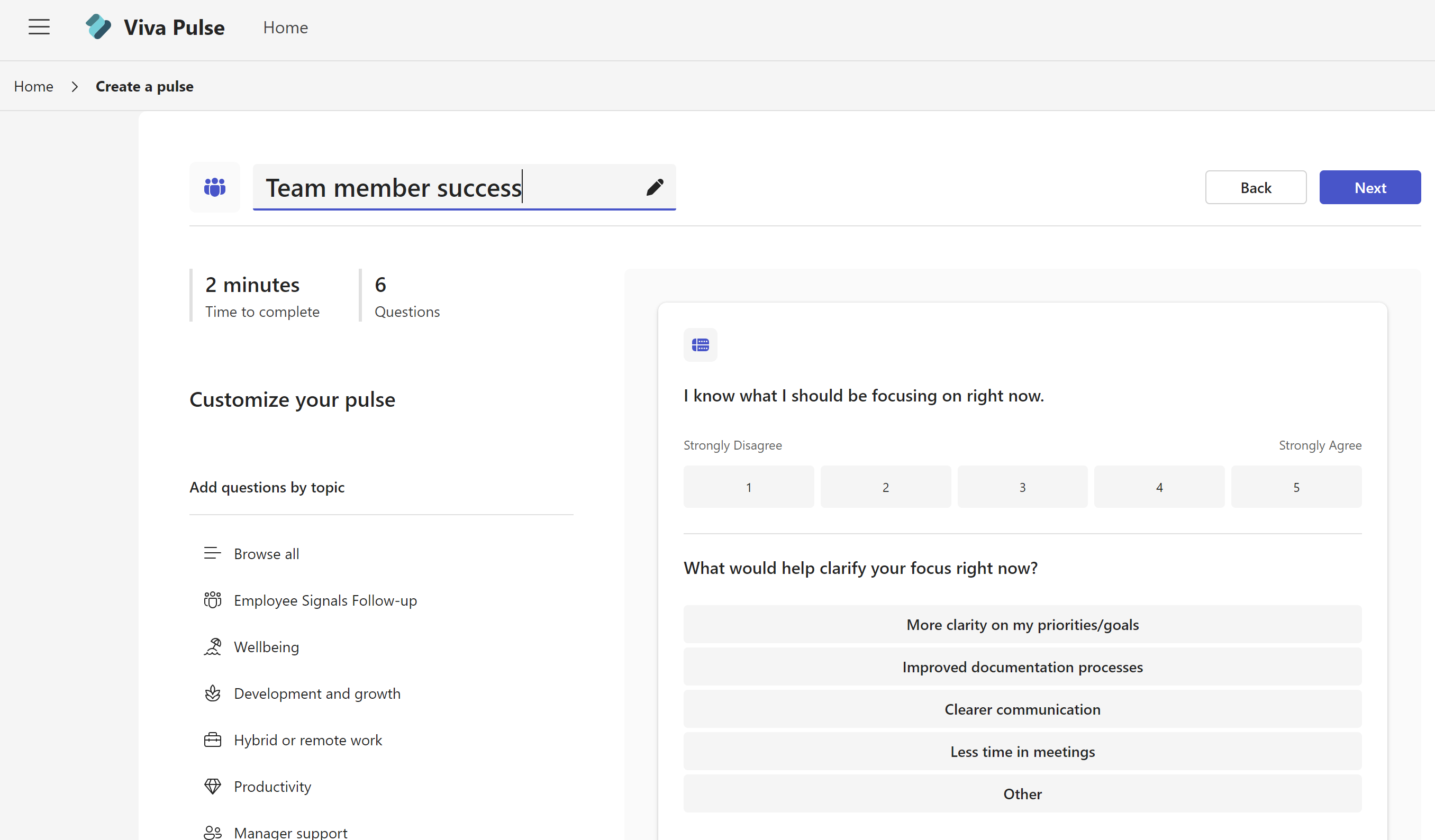Click the team members group icon

click(215, 187)
